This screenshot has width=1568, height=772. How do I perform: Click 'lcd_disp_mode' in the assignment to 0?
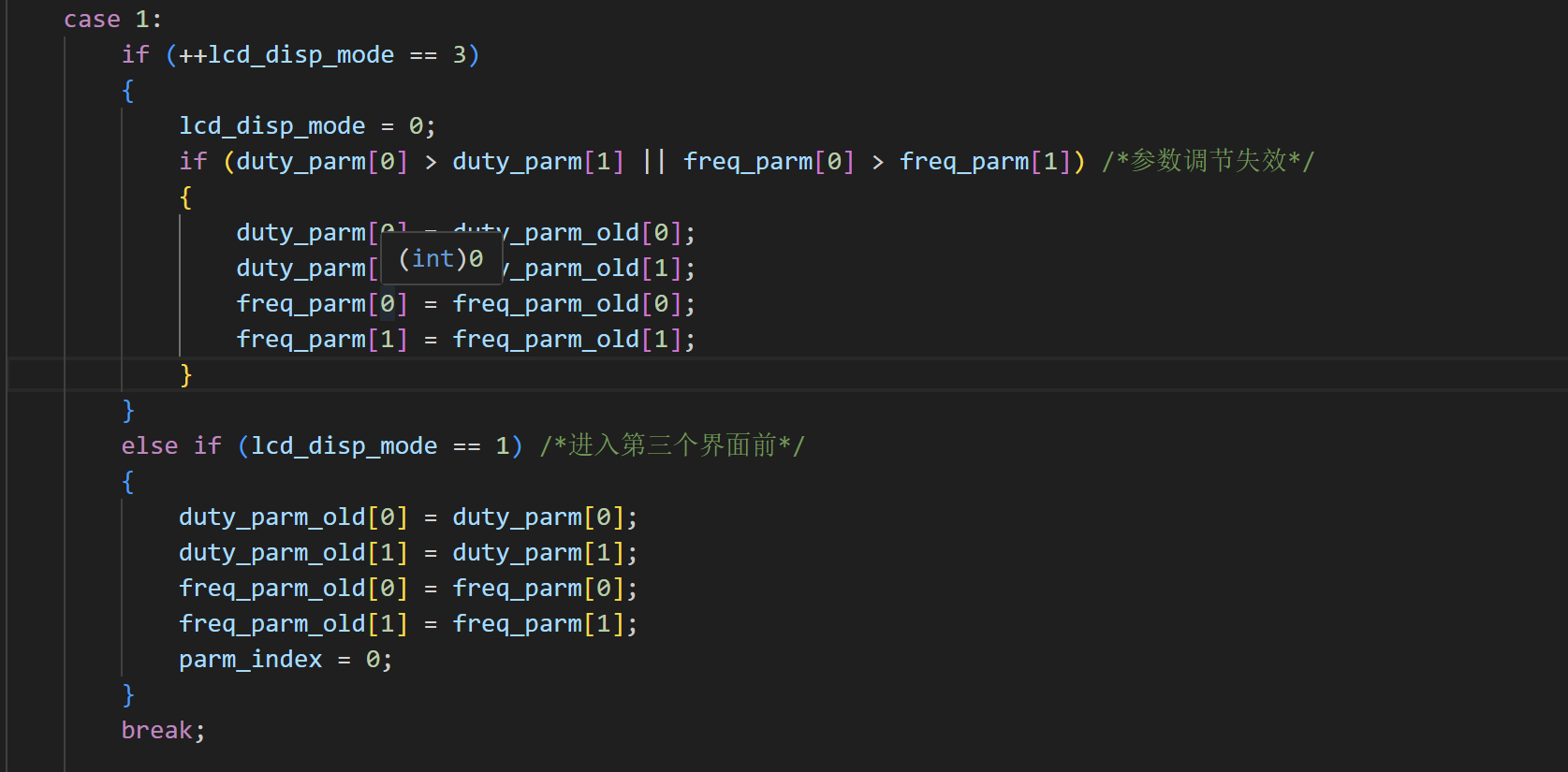point(271,125)
